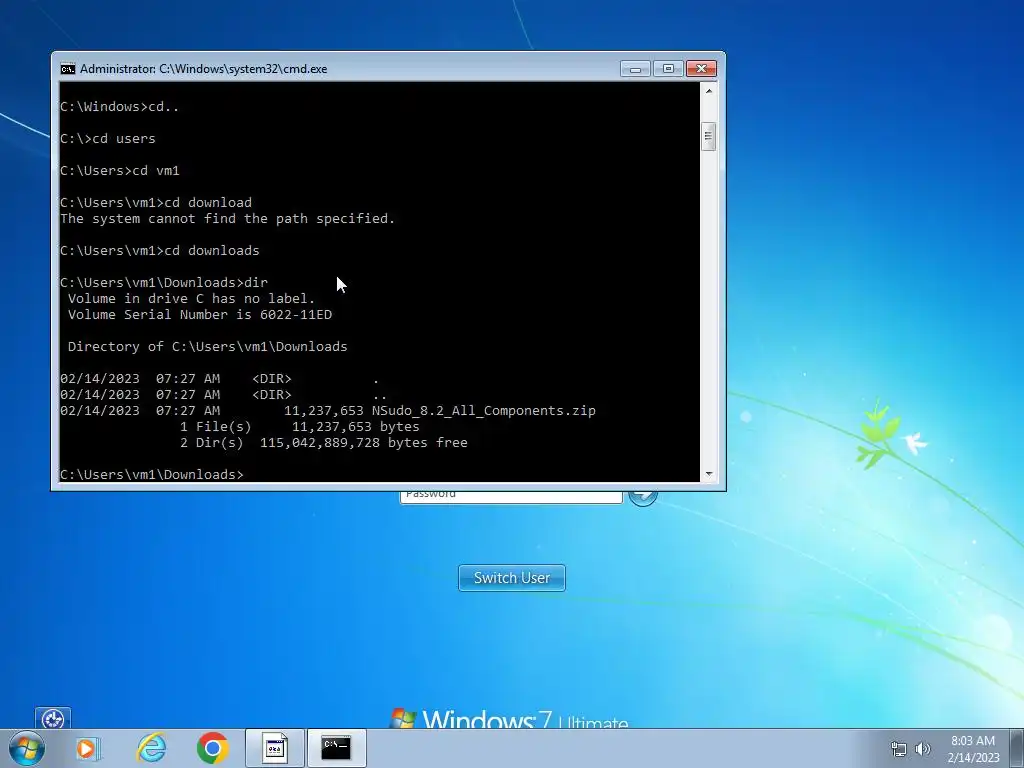Click the password submit arrow button
The image size is (1024, 768).
(x=643, y=496)
